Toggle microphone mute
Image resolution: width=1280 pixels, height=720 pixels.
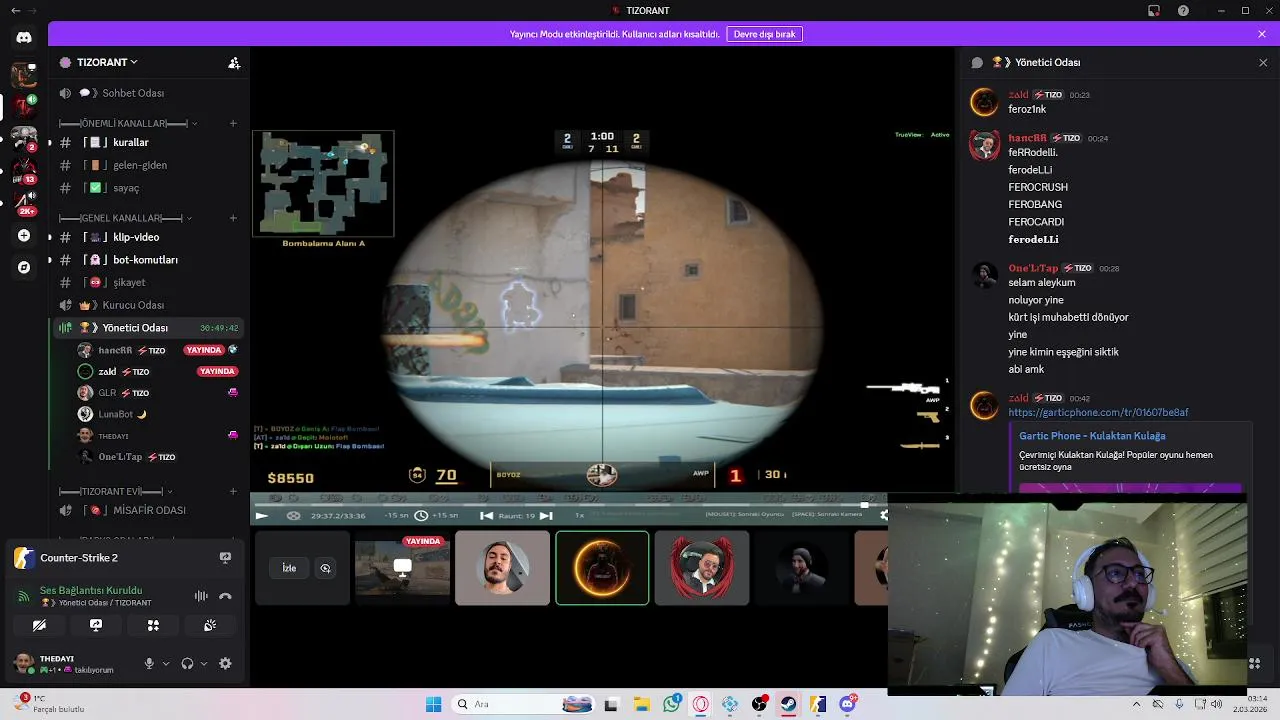tap(149, 663)
